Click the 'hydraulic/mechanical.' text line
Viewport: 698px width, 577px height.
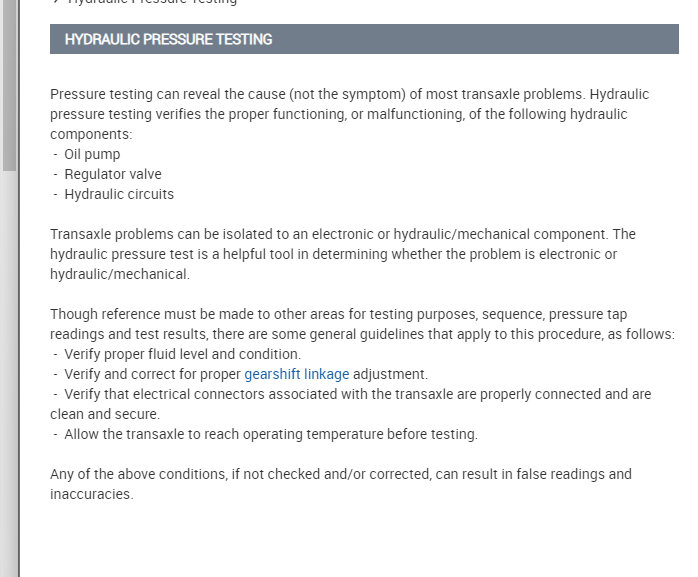point(119,274)
